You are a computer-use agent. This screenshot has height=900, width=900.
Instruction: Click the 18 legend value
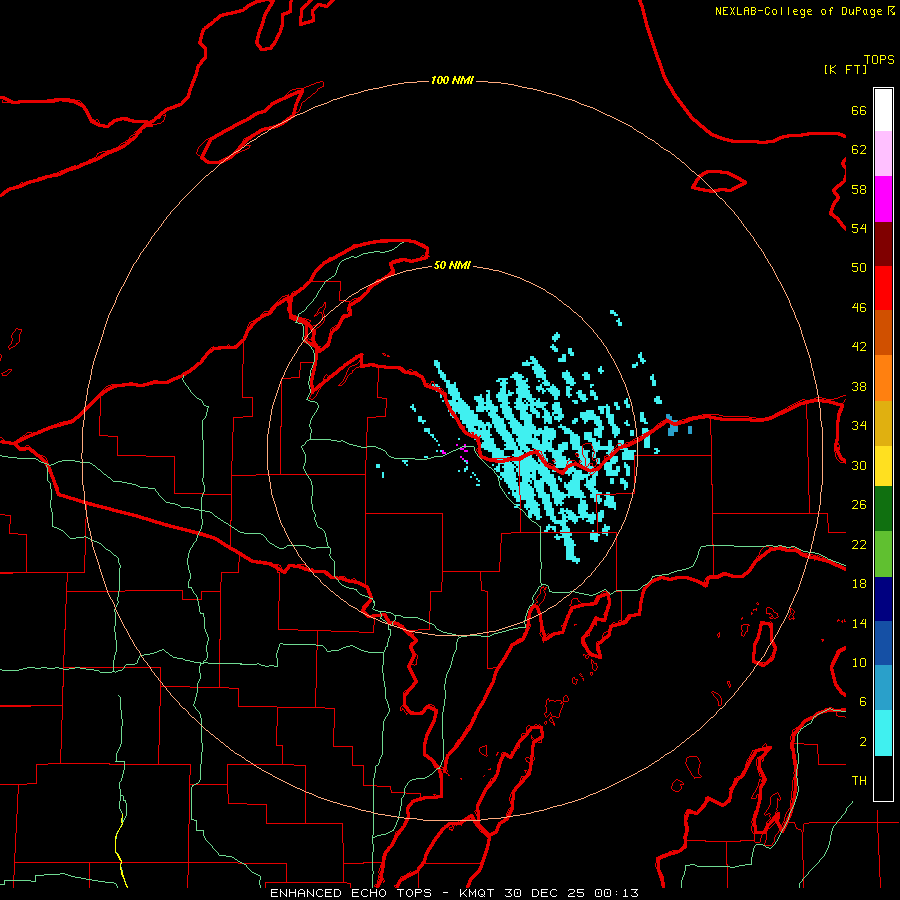click(x=859, y=584)
